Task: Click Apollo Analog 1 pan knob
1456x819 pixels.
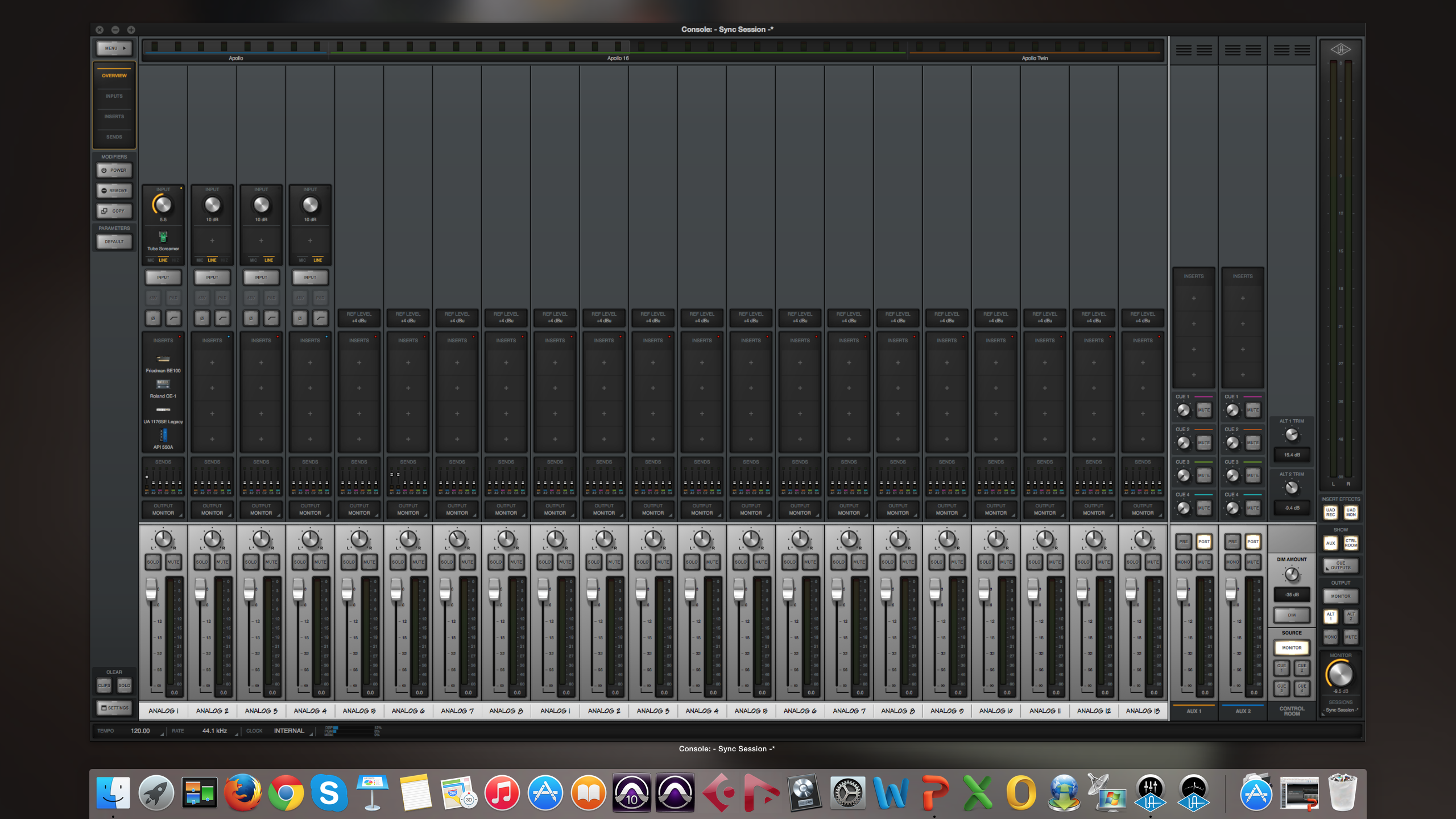Action: (163, 539)
